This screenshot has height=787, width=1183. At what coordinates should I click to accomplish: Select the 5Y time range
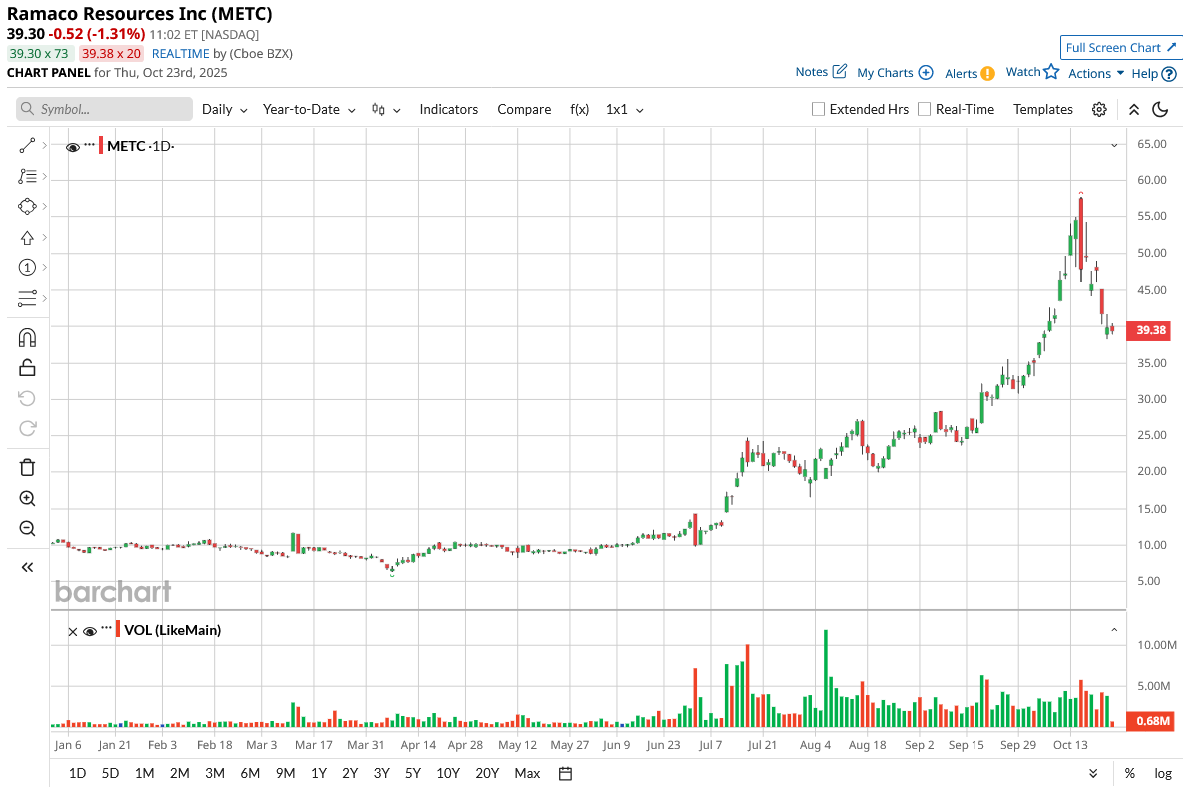[x=413, y=773]
